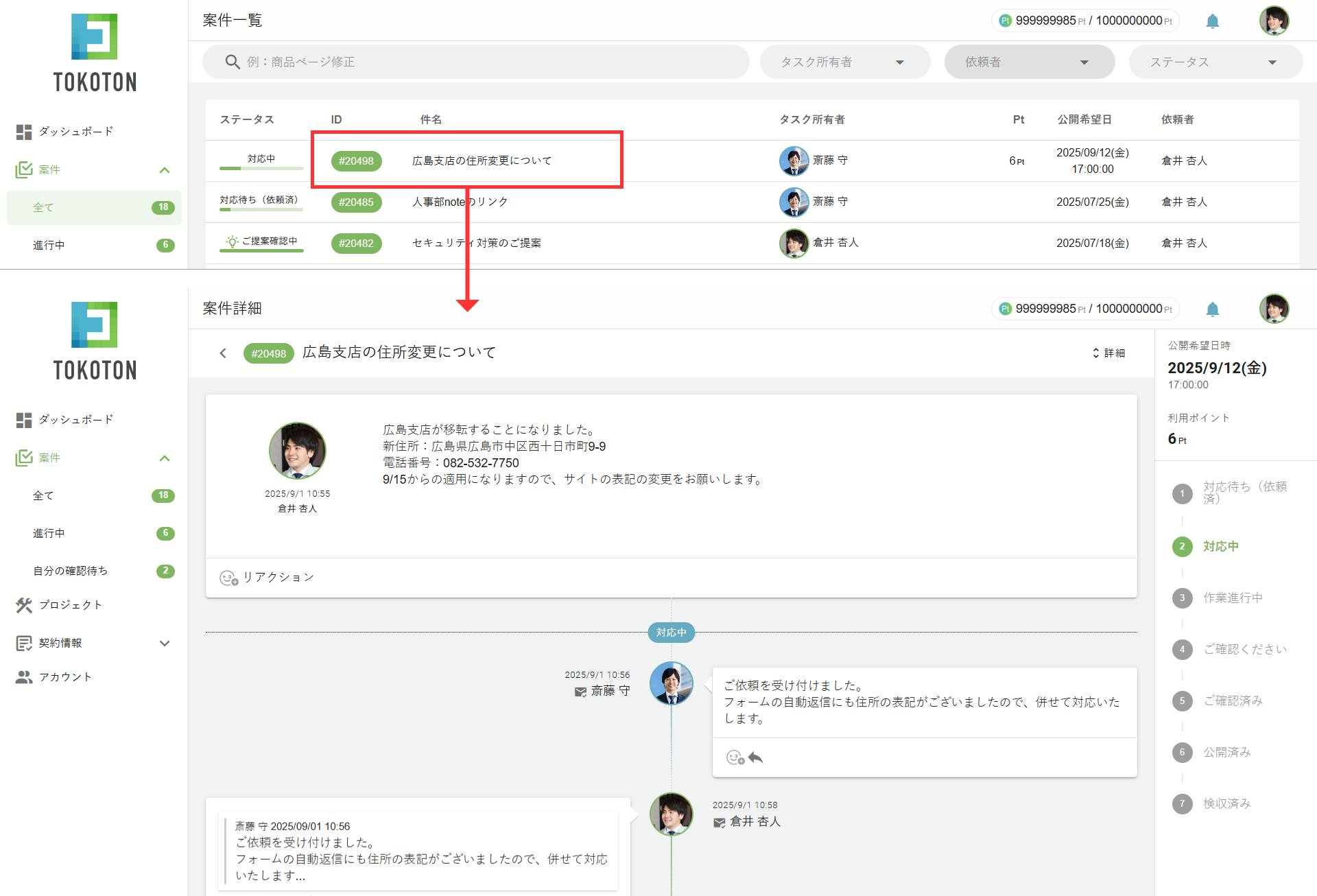Open ダッシュボード from the lower sidebar

pos(75,419)
